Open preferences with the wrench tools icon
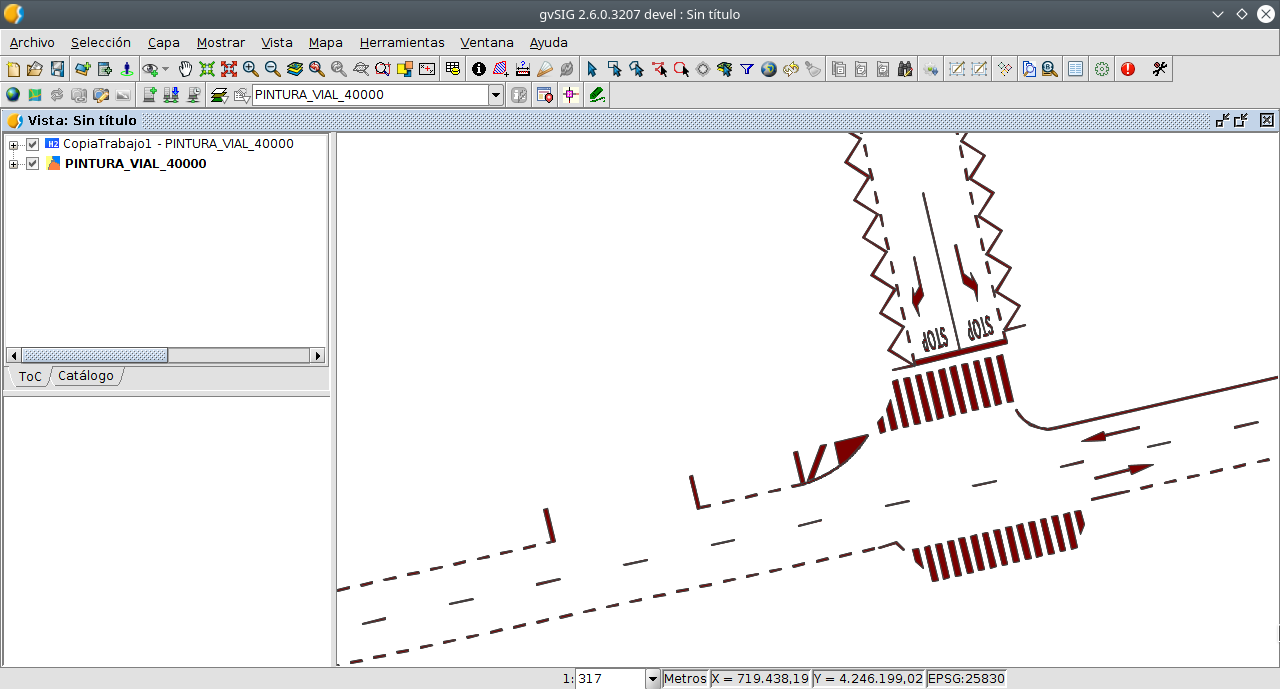The width and height of the screenshot is (1280, 689). 1160,69
